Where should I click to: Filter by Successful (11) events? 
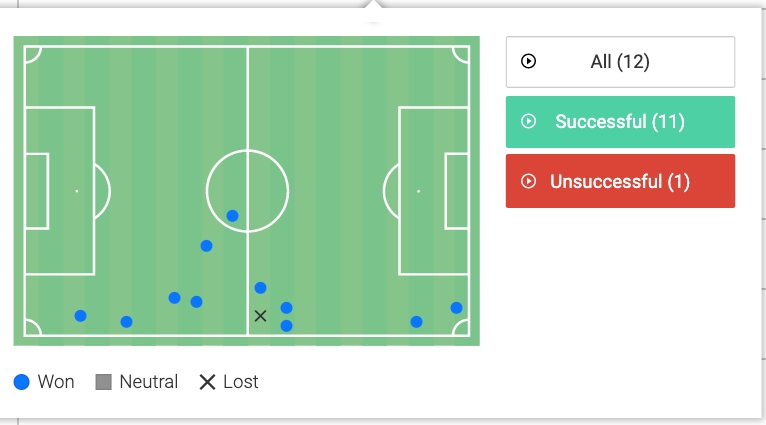[620, 122]
